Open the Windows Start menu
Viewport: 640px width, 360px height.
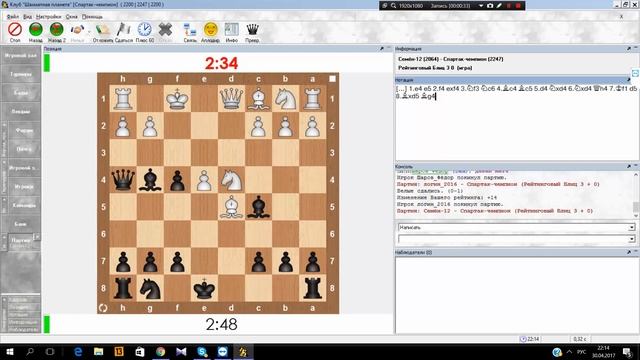9,352
